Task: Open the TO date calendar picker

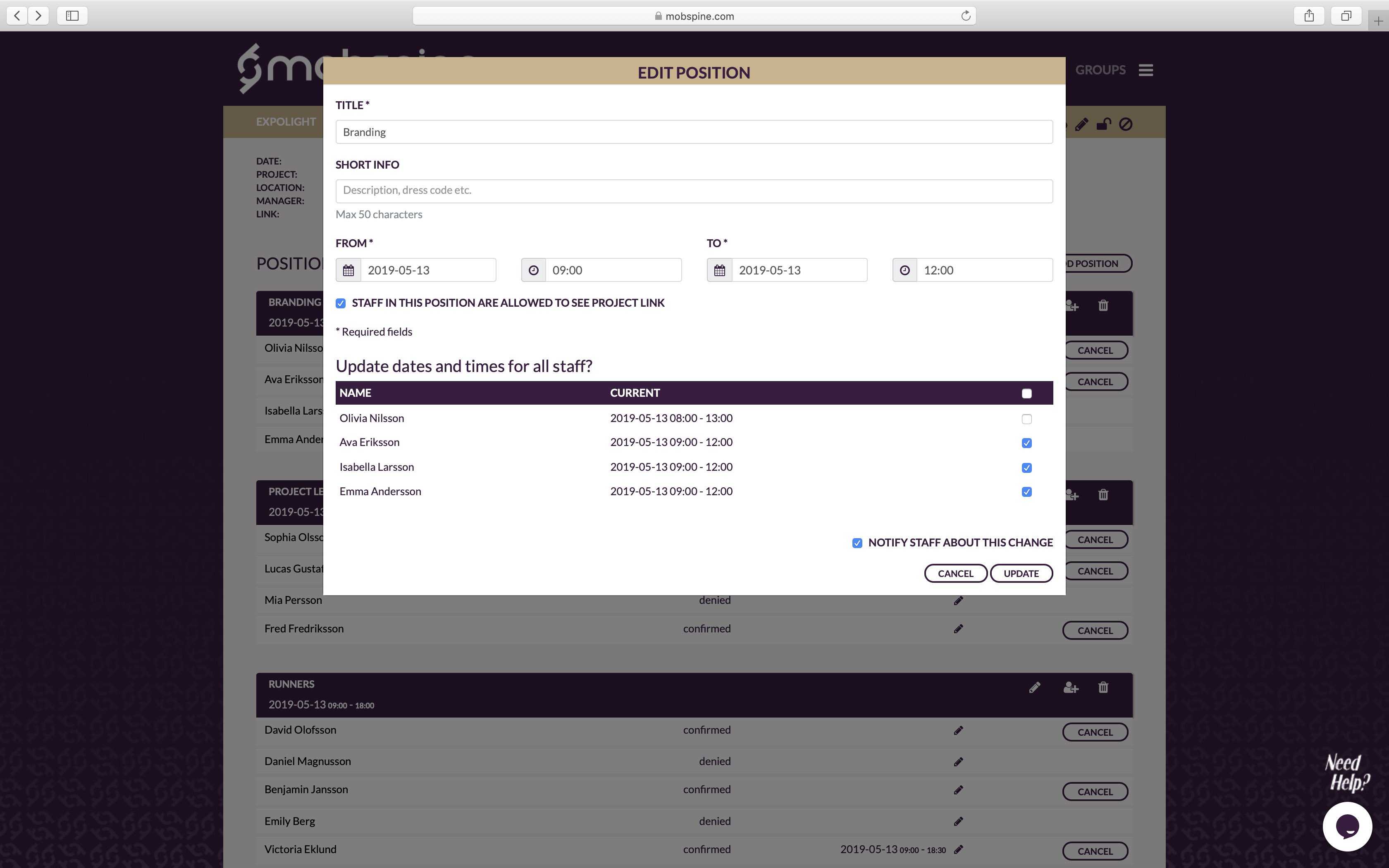Action: pos(719,270)
